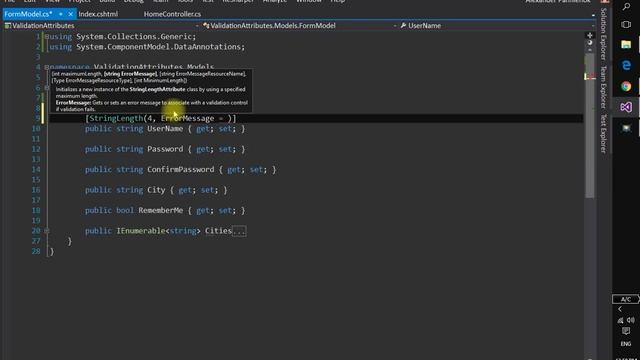Viewport: 640px width, 360px height.
Task: Click the FormModel class icon in navigation bar
Action: (x=206, y=26)
